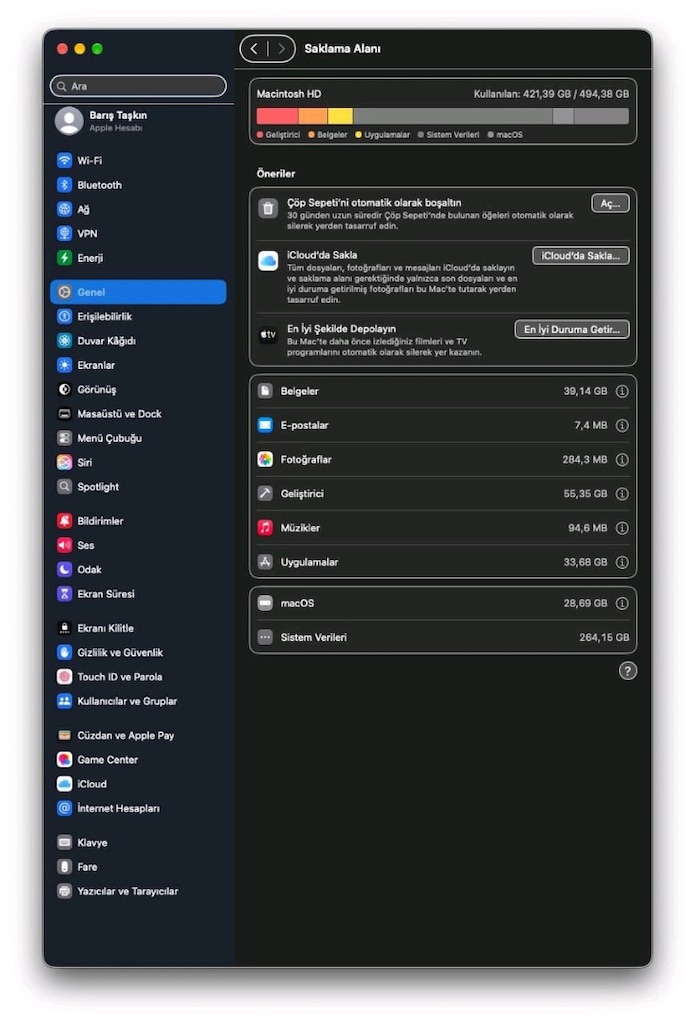
Task: Click orange Belgeler segment of storage bar
Action: pos(313,116)
